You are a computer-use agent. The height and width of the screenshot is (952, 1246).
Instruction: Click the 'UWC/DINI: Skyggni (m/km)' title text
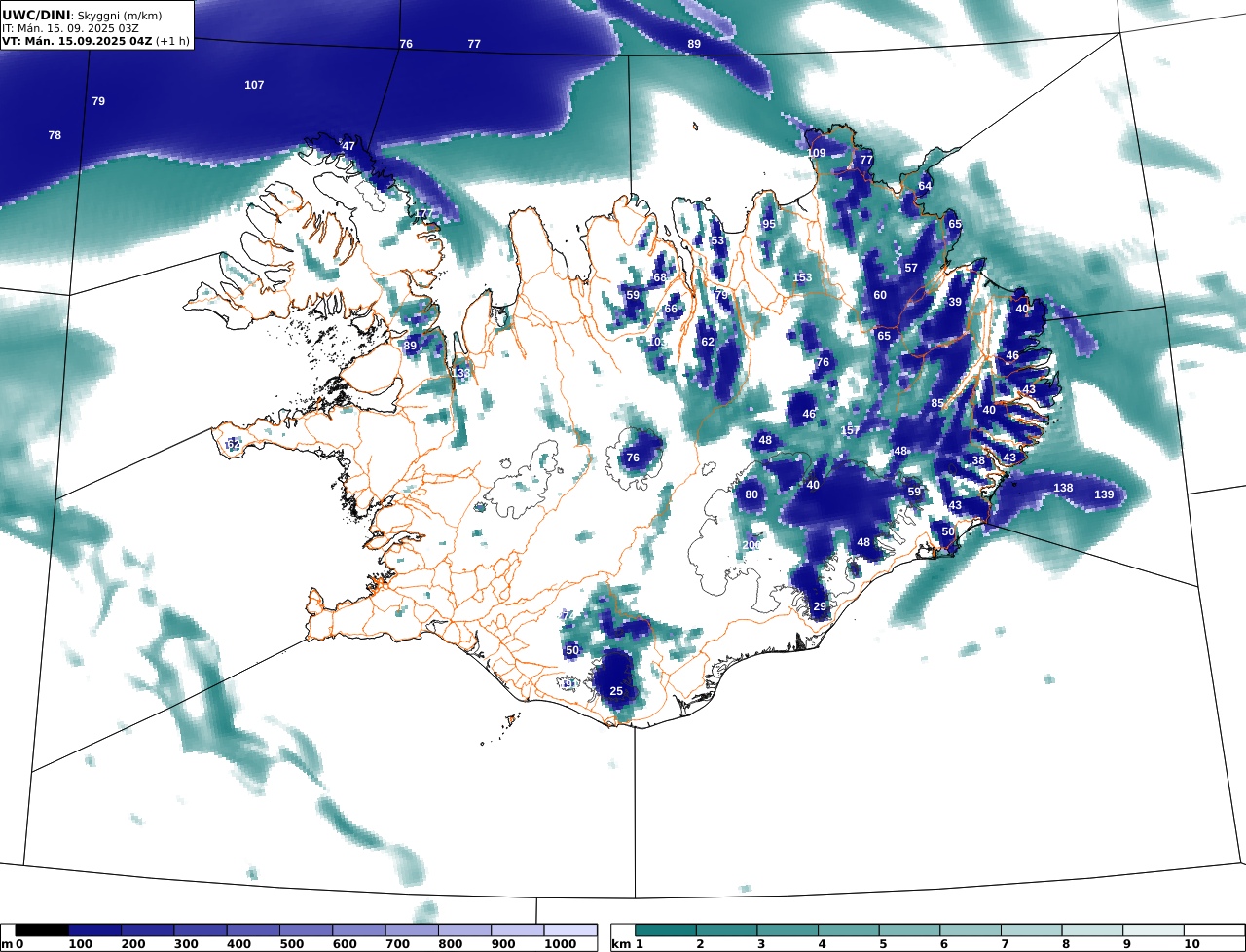(x=82, y=15)
